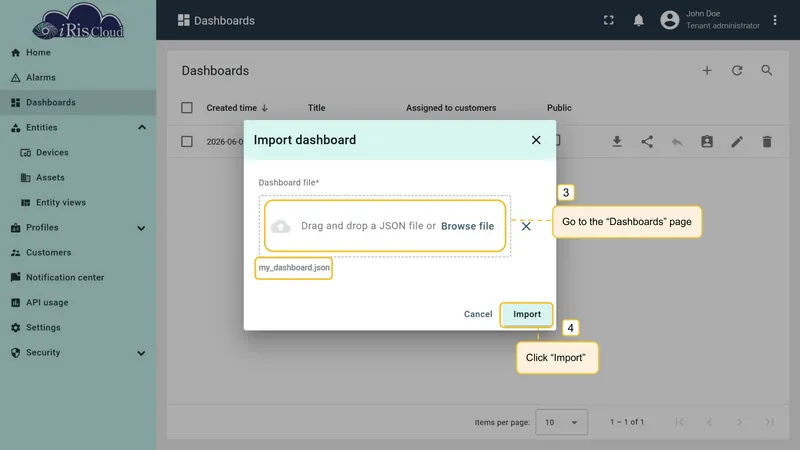The height and width of the screenshot is (450, 800).
Task: Click the notification bell icon
Action: (x=638, y=20)
